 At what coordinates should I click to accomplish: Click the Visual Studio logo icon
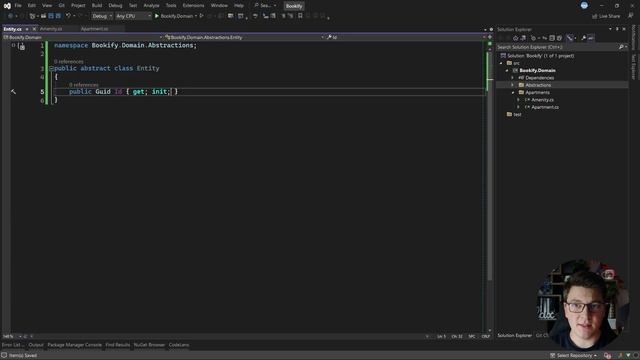point(7,6)
